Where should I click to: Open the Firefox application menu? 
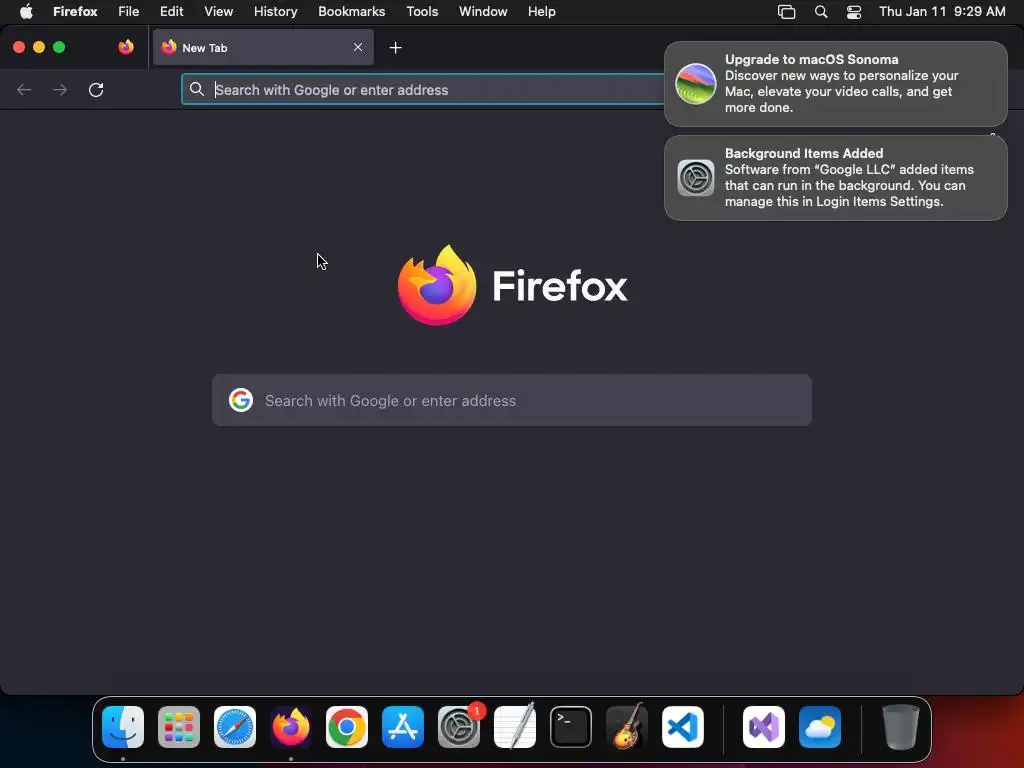pyautogui.click(x=75, y=11)
